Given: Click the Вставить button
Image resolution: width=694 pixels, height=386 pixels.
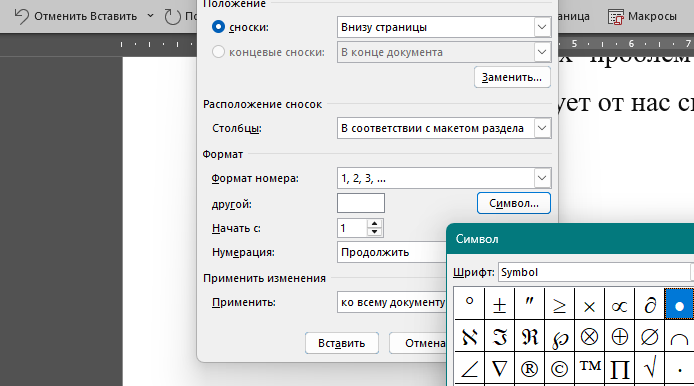Looking at the screenshot, I should 342,343.
